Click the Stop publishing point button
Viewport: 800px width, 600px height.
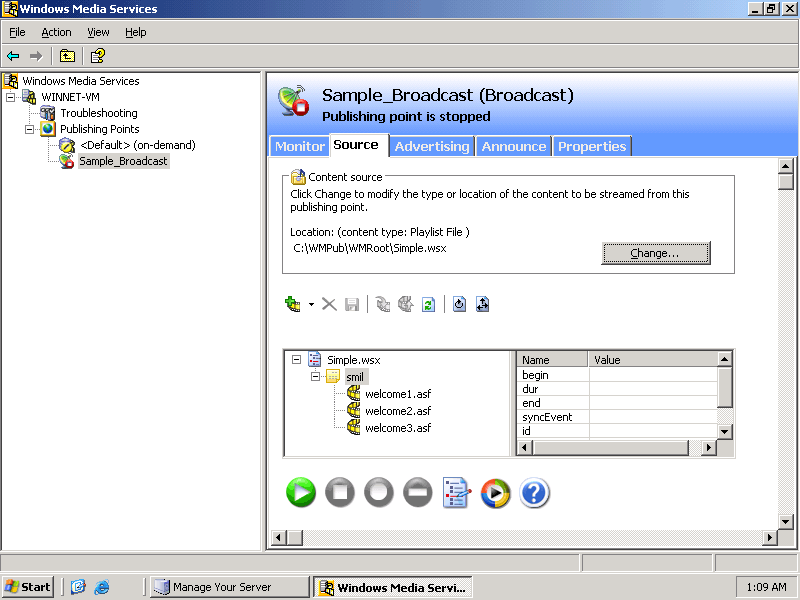[x=340, y=492]
